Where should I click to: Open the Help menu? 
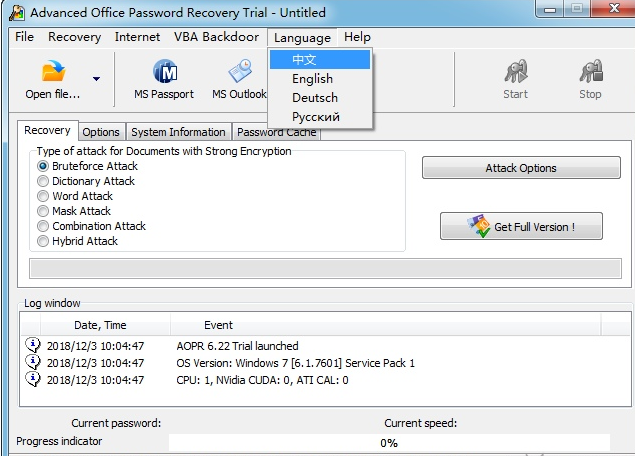[357, 37]
